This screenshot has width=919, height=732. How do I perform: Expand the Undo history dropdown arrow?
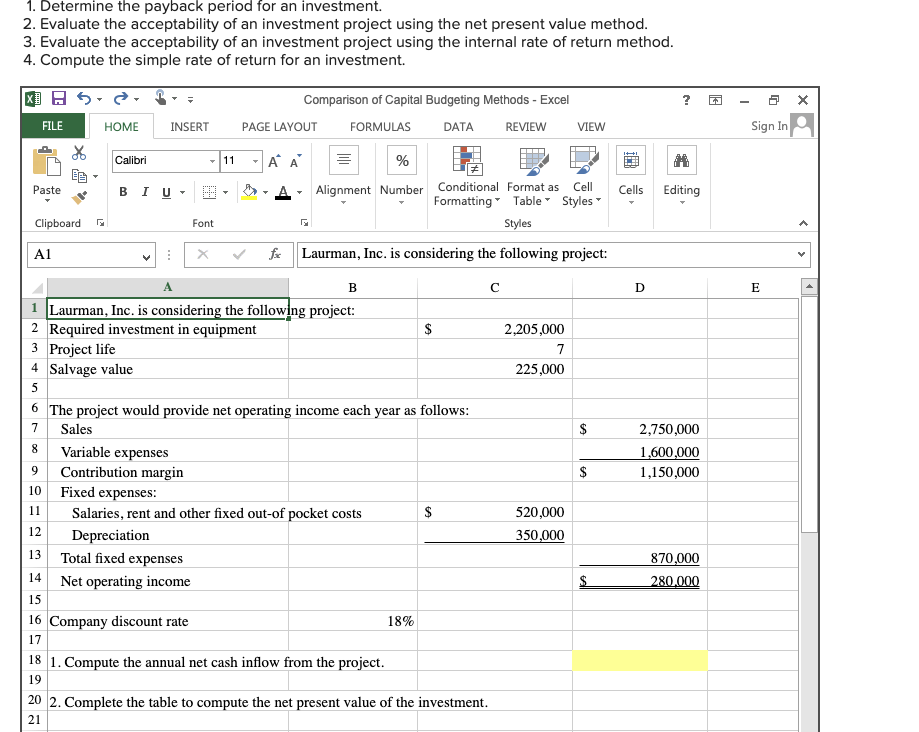click(100, 99)
